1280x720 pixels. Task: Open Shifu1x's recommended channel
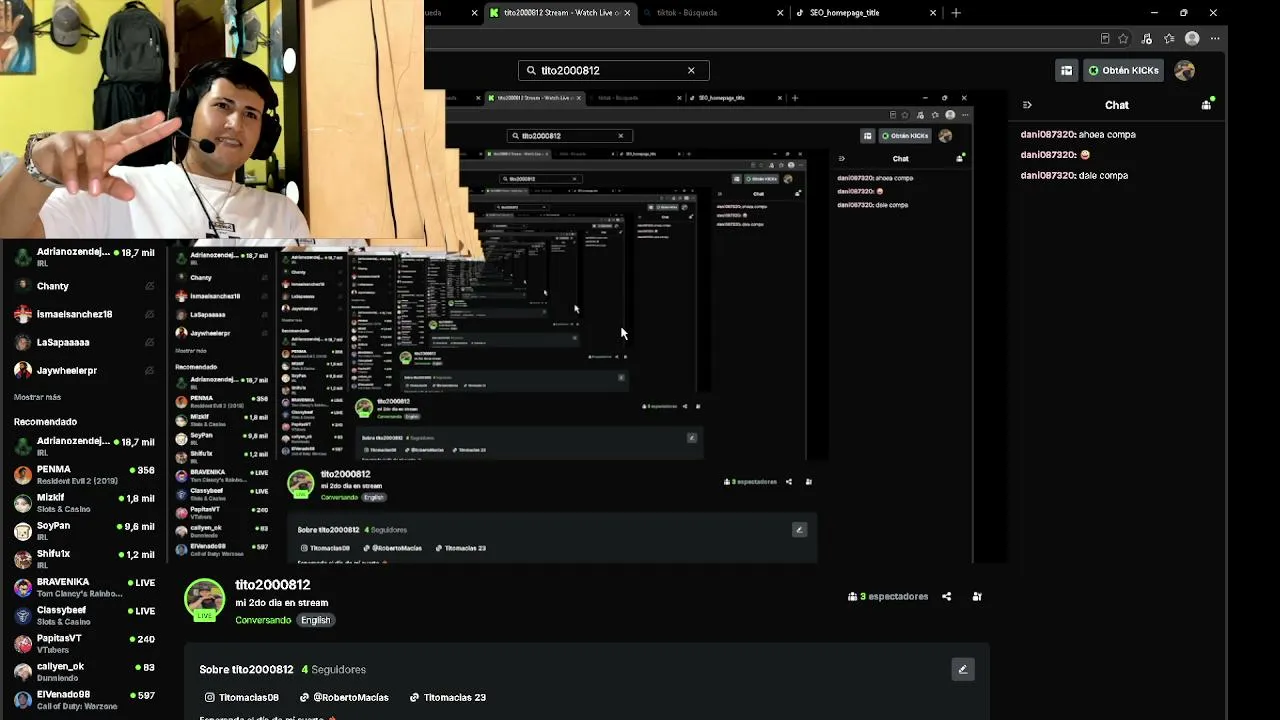click(85, 558)
